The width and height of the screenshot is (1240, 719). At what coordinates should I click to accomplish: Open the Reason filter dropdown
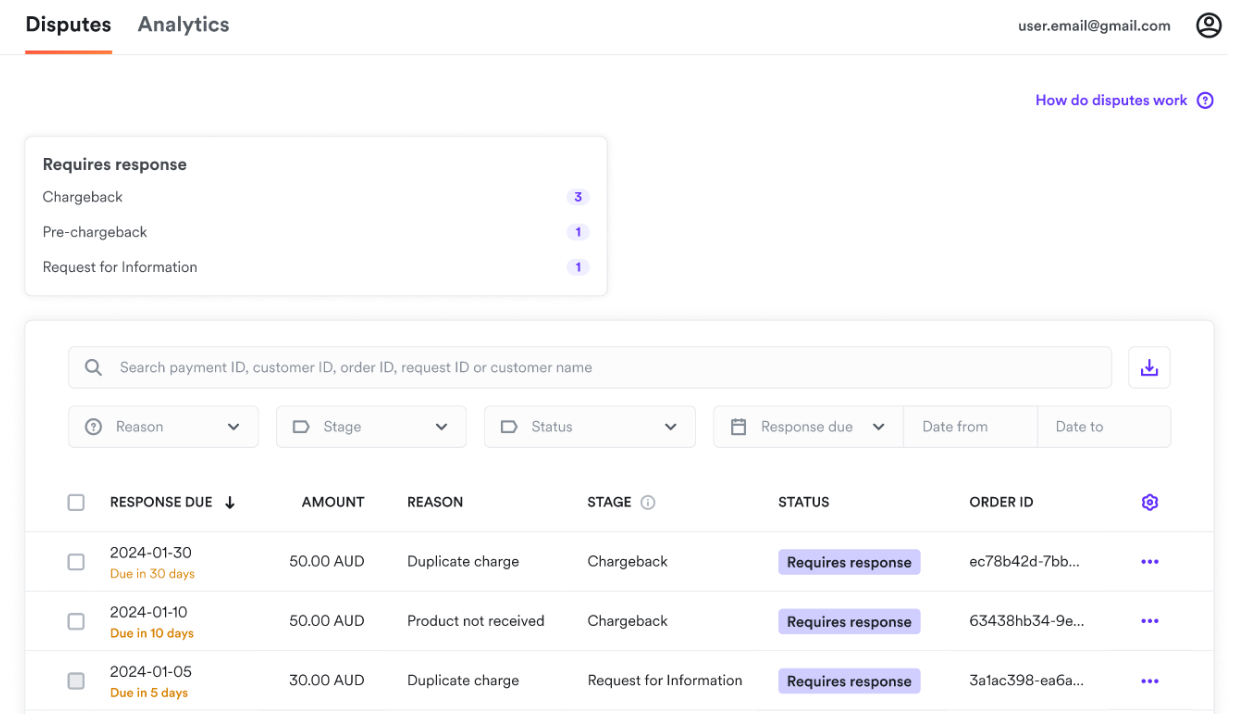click(x=163, y=426)
